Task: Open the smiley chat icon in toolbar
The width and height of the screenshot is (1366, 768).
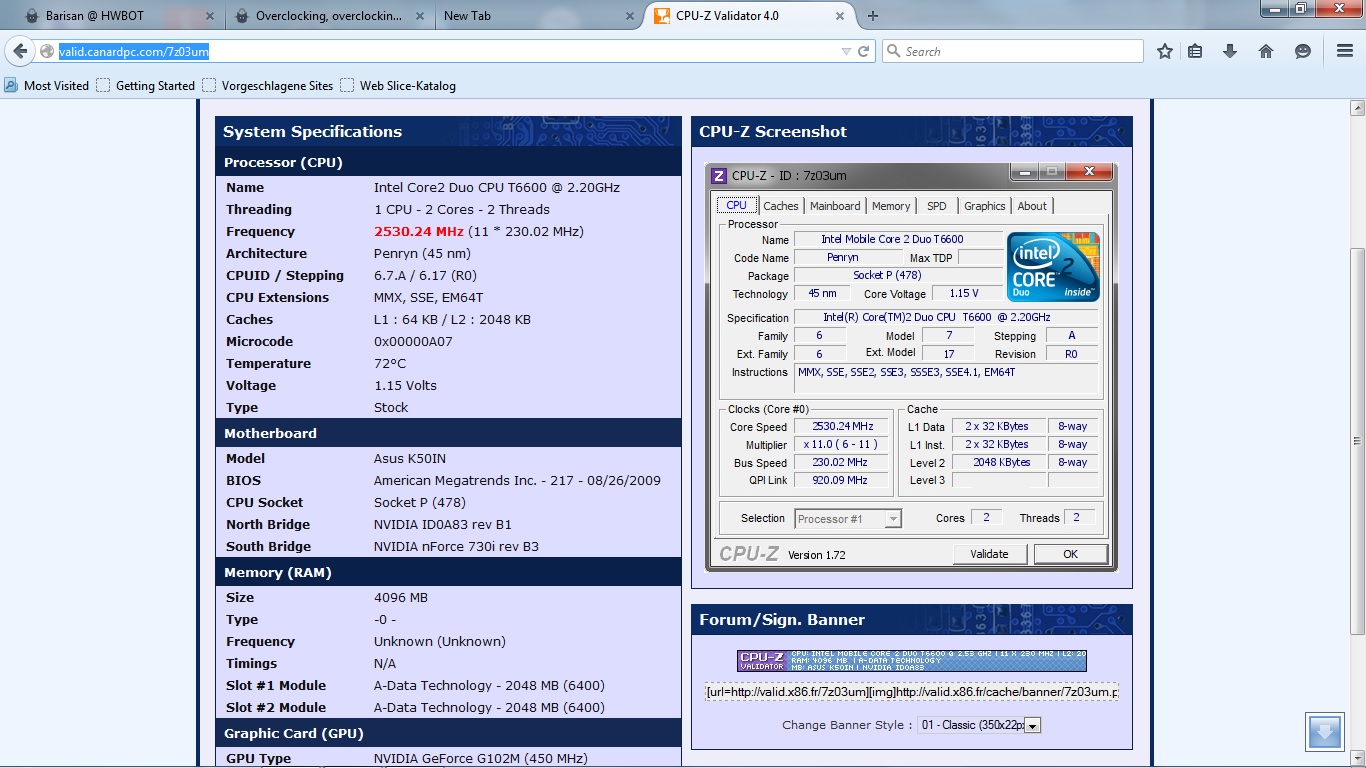Action: coord(1302,51)
